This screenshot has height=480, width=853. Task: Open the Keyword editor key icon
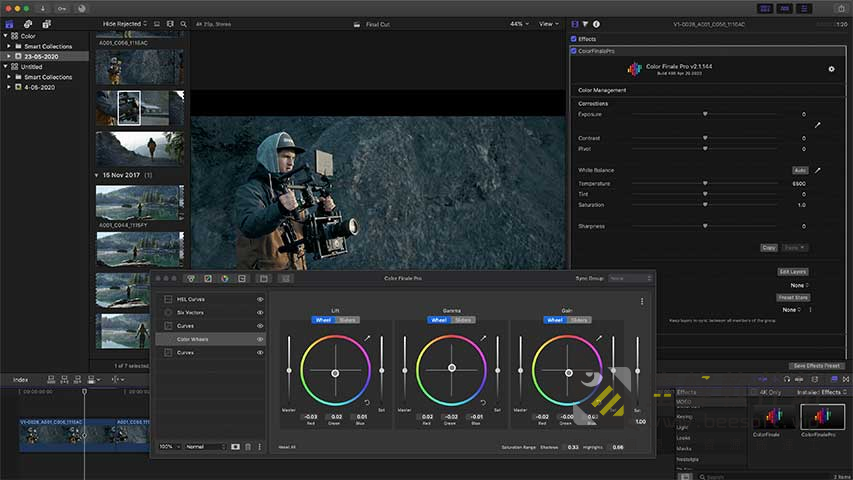pos(62,9)
